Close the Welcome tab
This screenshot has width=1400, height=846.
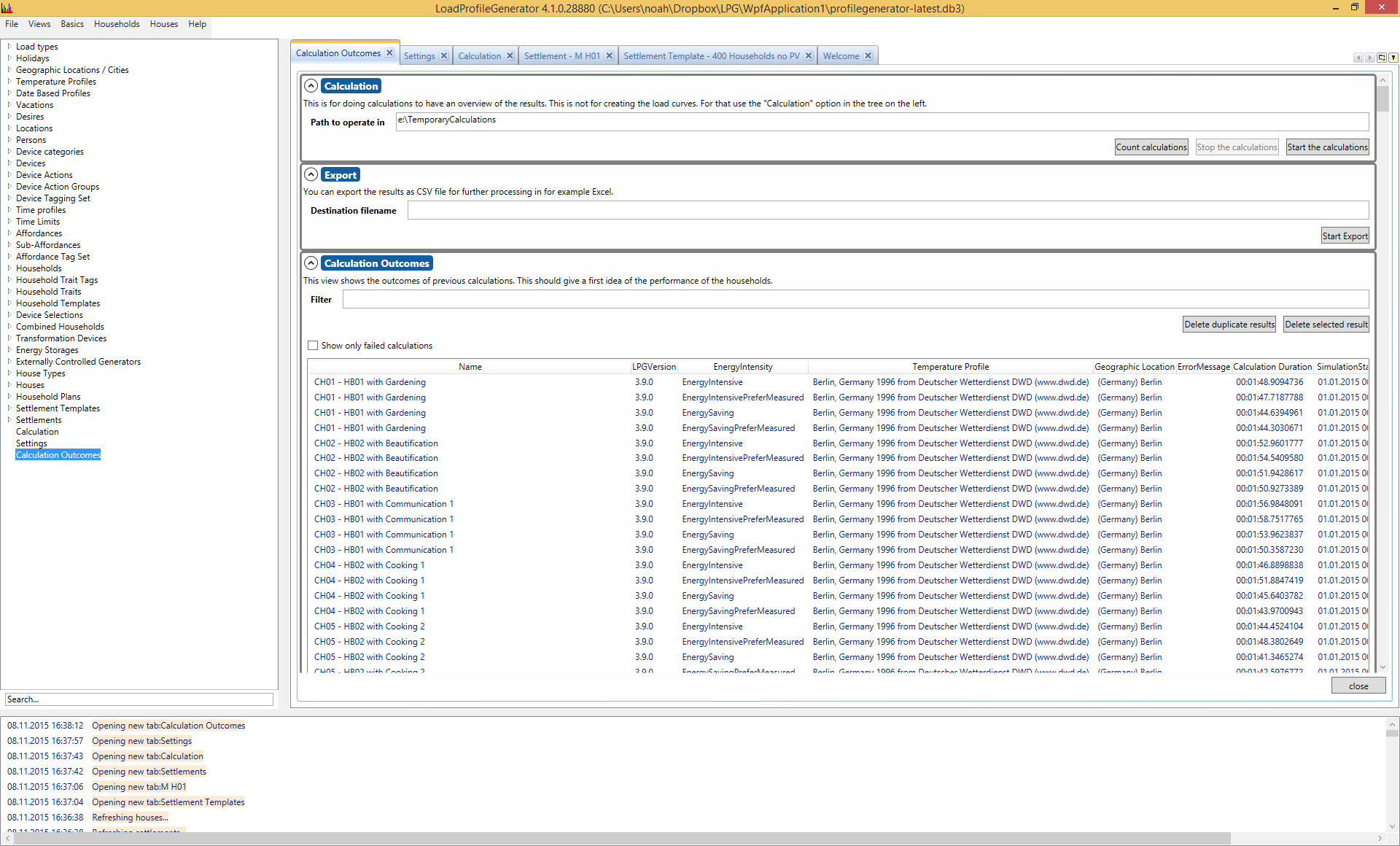tap(868, 56)
